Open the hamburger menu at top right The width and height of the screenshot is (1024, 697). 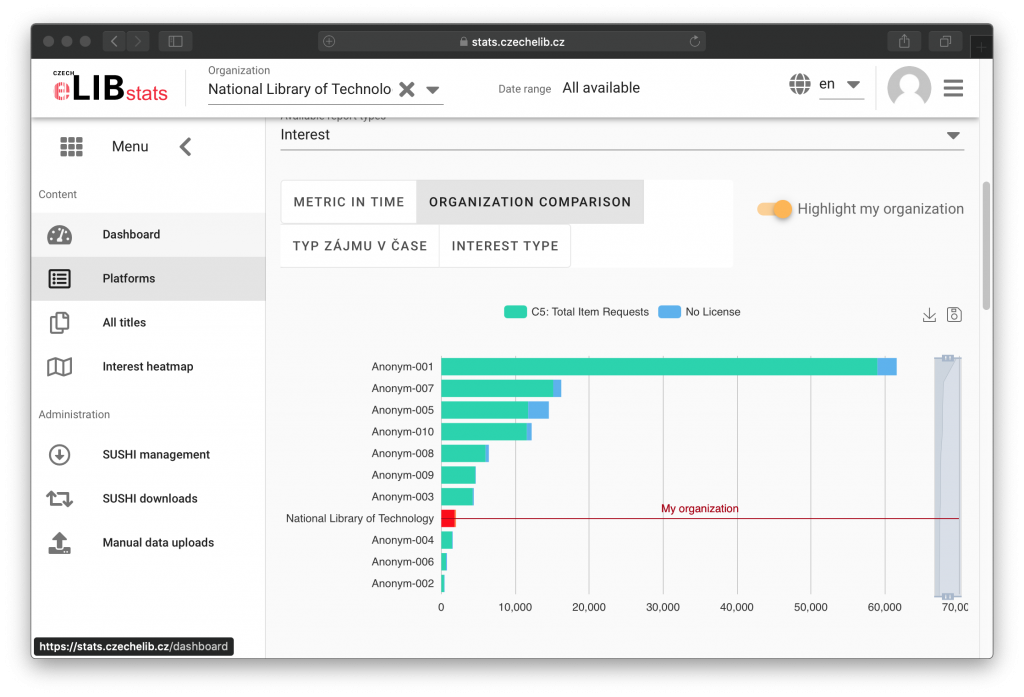coord(953,88)
